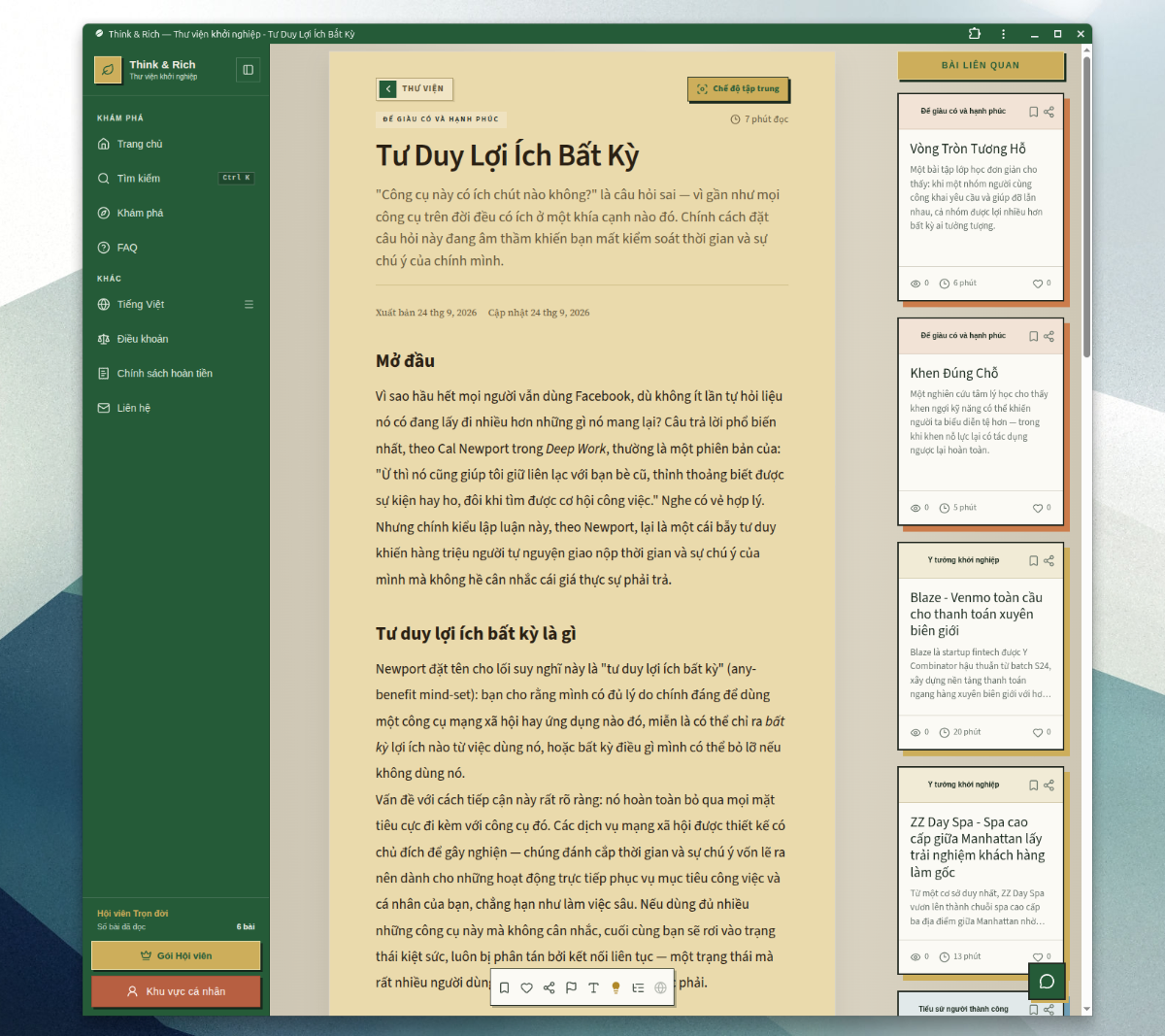Bookmark the ZZ Day Spa card
The width and height of the screenshot is (1165, 1036).
pyautogui.click(x=1033, y=785)
